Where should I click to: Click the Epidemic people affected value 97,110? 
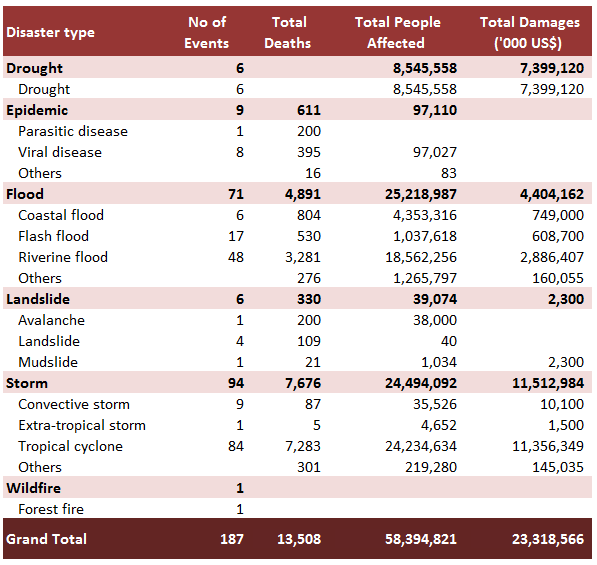coord(435,110)
